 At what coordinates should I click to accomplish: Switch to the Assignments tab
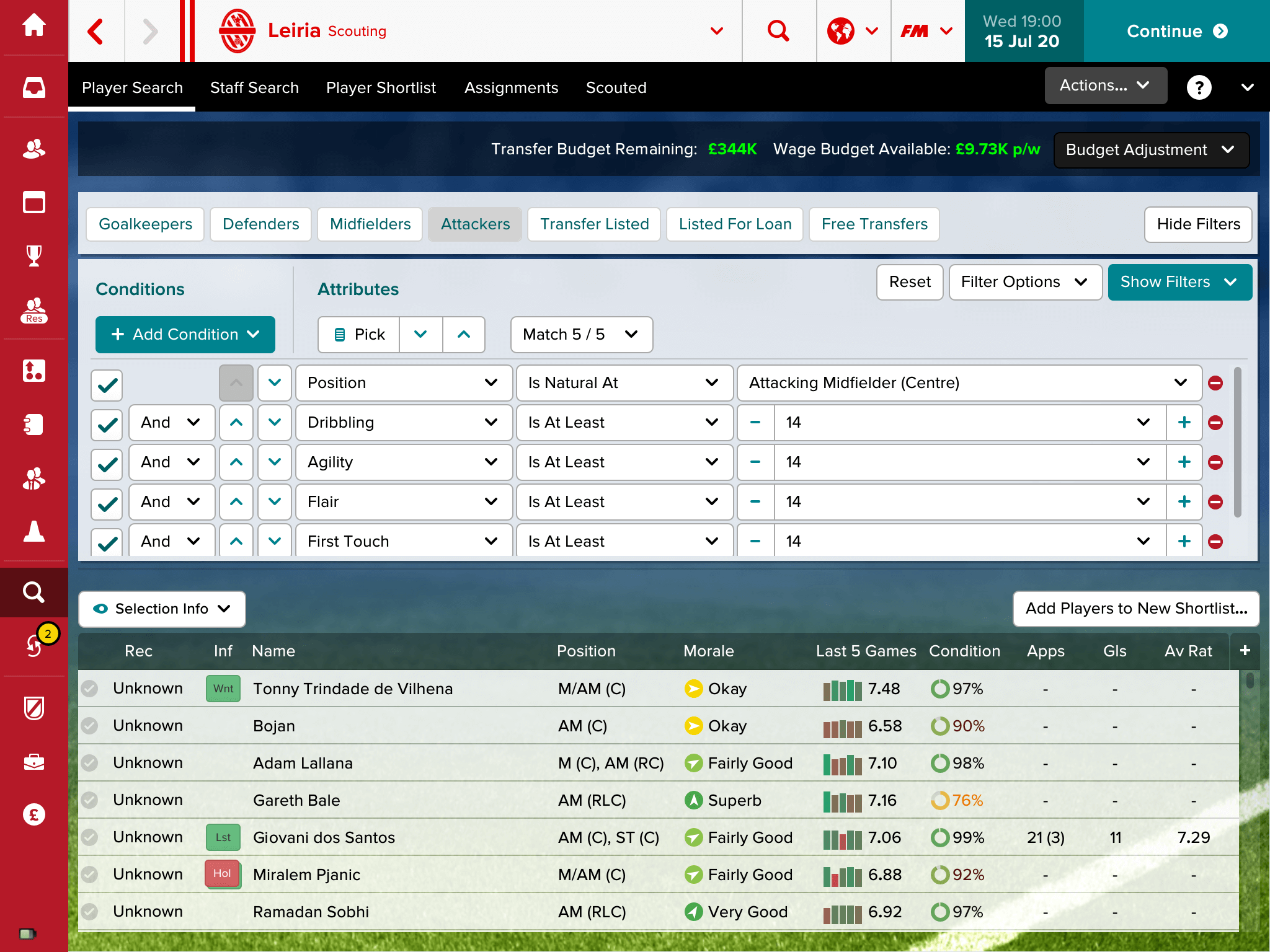point(511,88)
